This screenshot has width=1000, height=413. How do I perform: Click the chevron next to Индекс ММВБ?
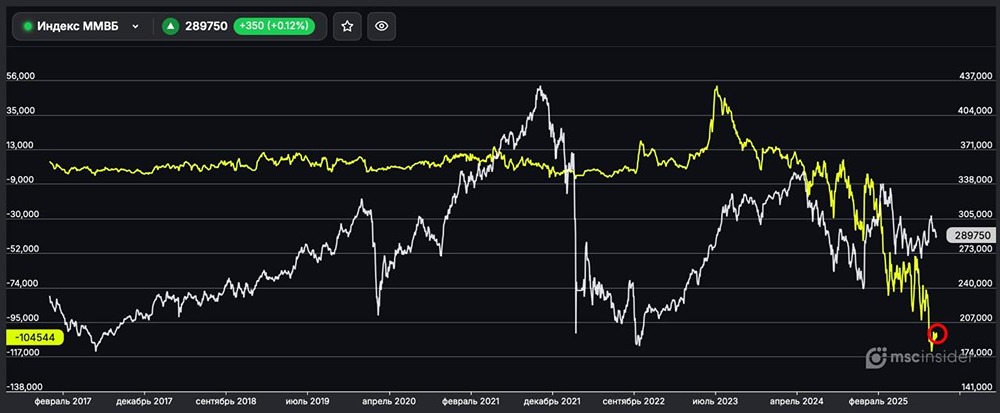point(135,27)
